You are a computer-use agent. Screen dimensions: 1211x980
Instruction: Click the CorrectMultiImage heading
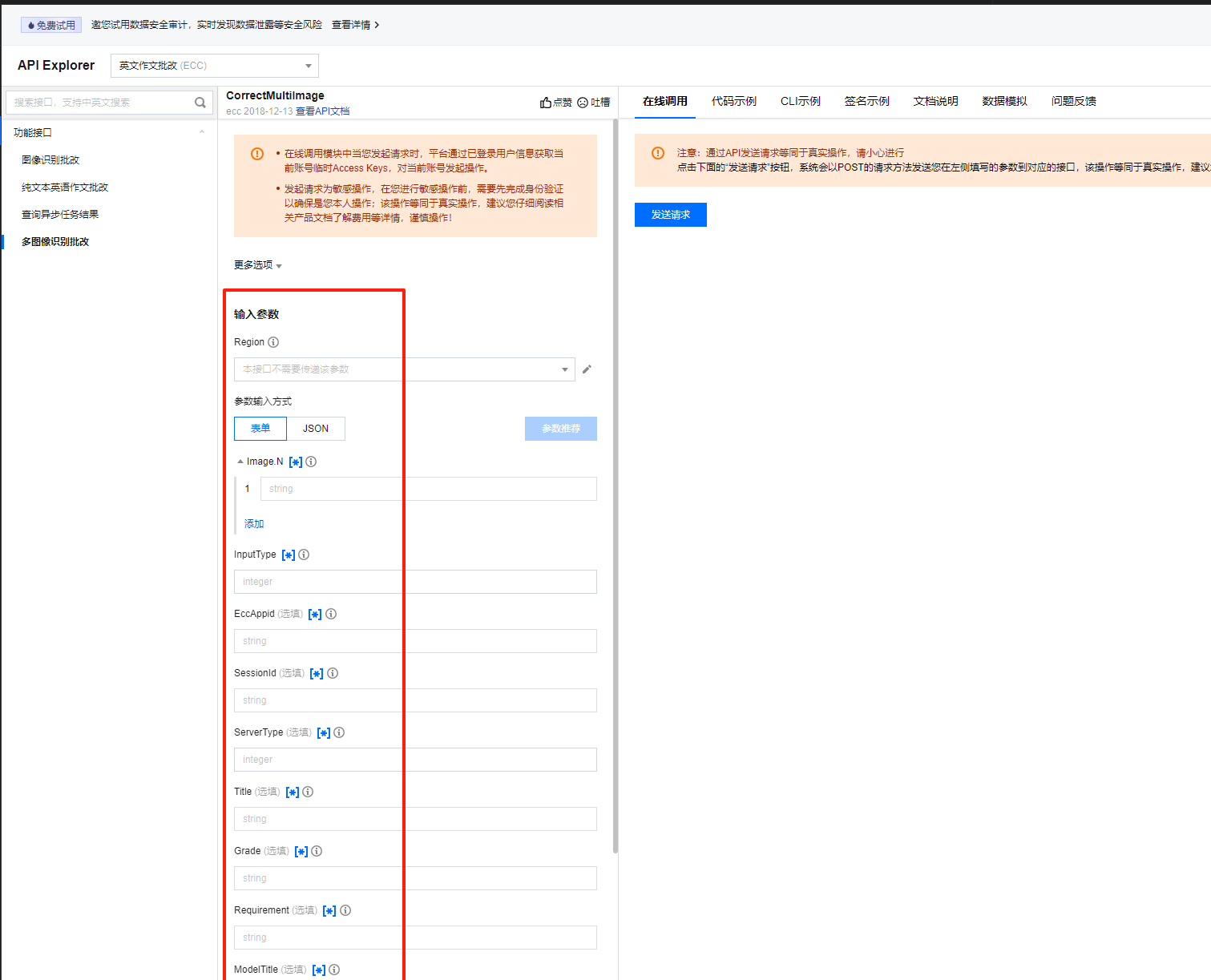pos(275,95)
